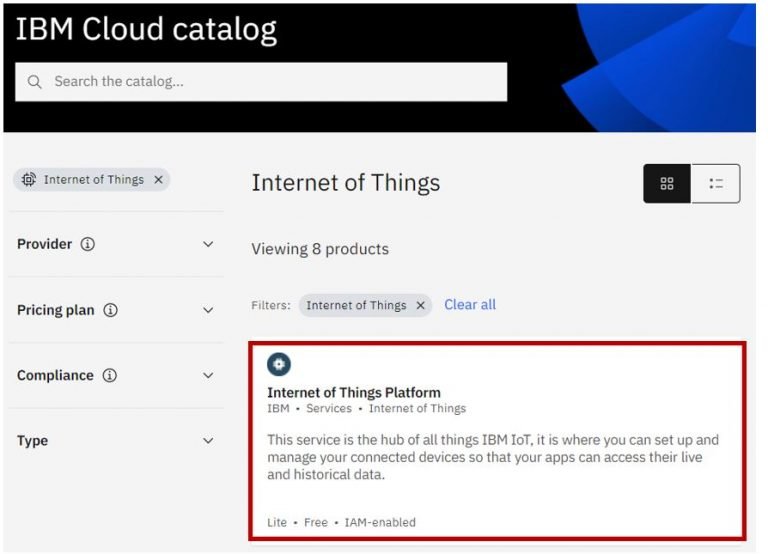The width and height of the screenshot is (768, 554).
Task: Click the Viewing 8 products text
Action: click(x=320, y=249)
